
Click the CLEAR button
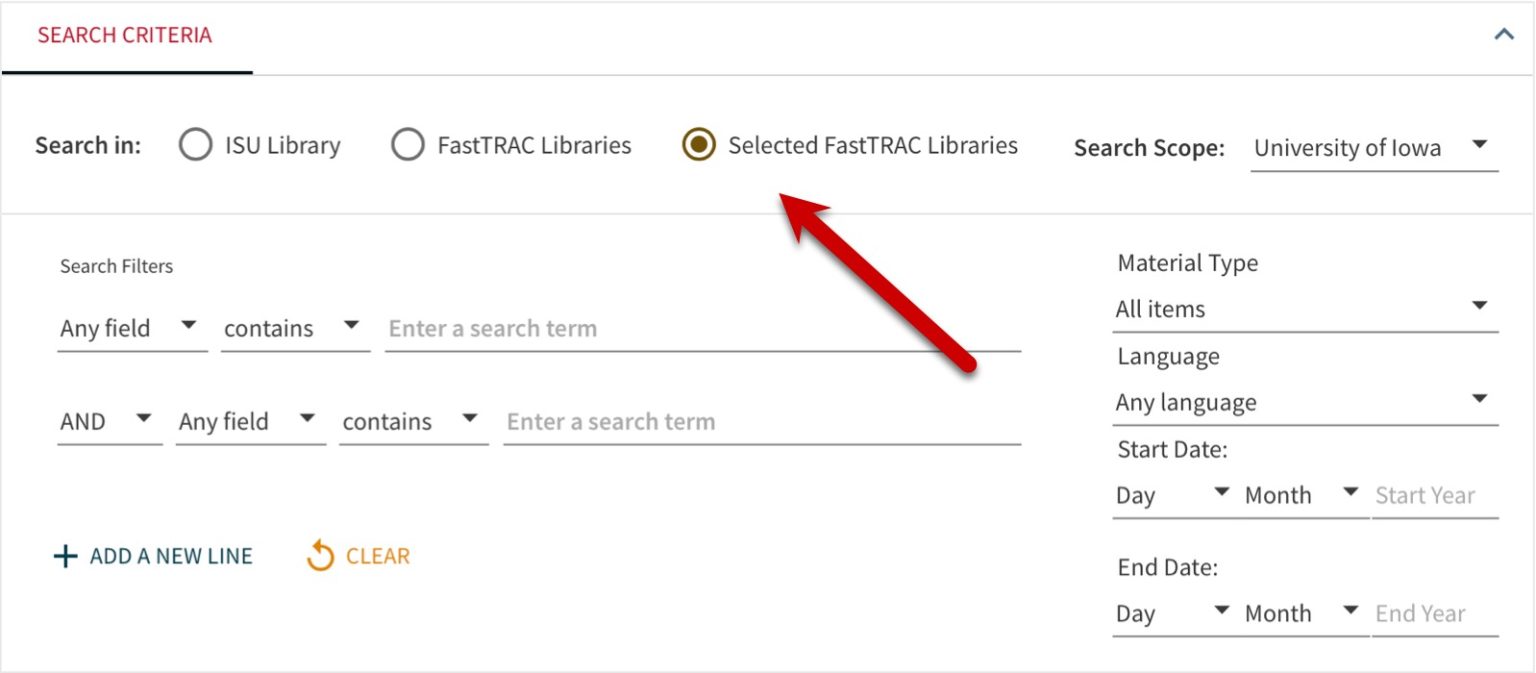377,556
